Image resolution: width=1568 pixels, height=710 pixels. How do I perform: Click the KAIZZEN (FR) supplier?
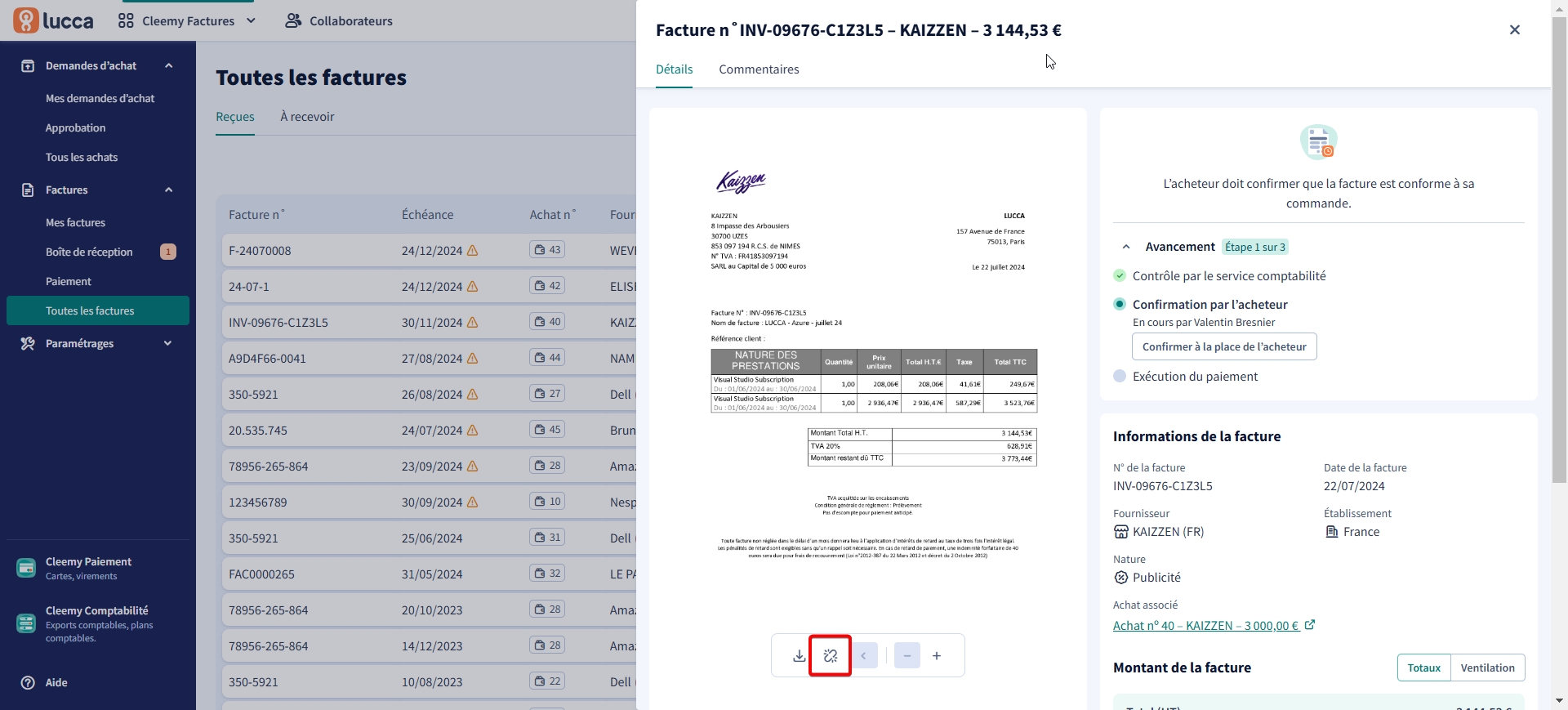point(1159,532)
